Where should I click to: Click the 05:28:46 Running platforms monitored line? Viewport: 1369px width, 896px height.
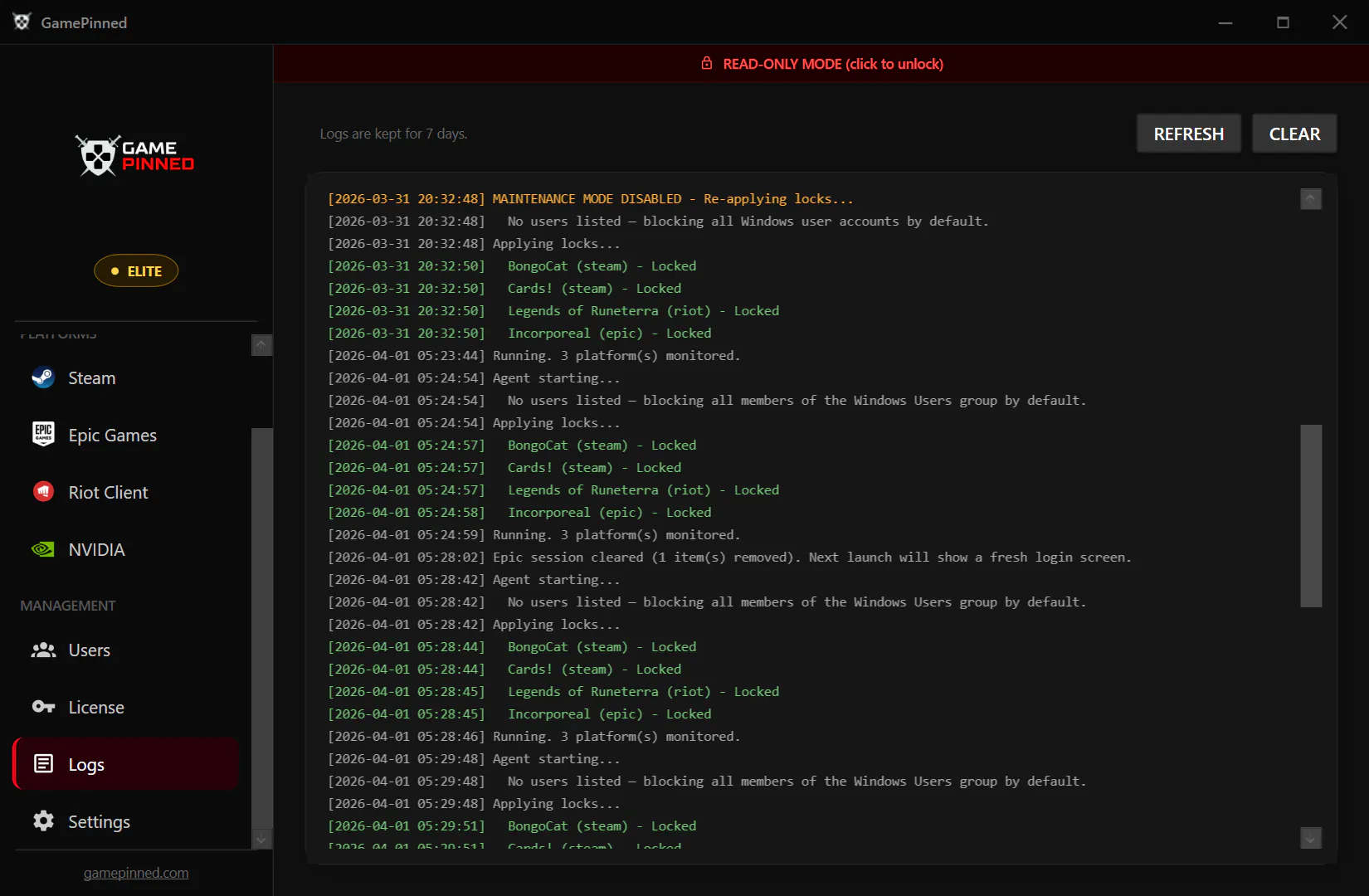tap(533, 736)
